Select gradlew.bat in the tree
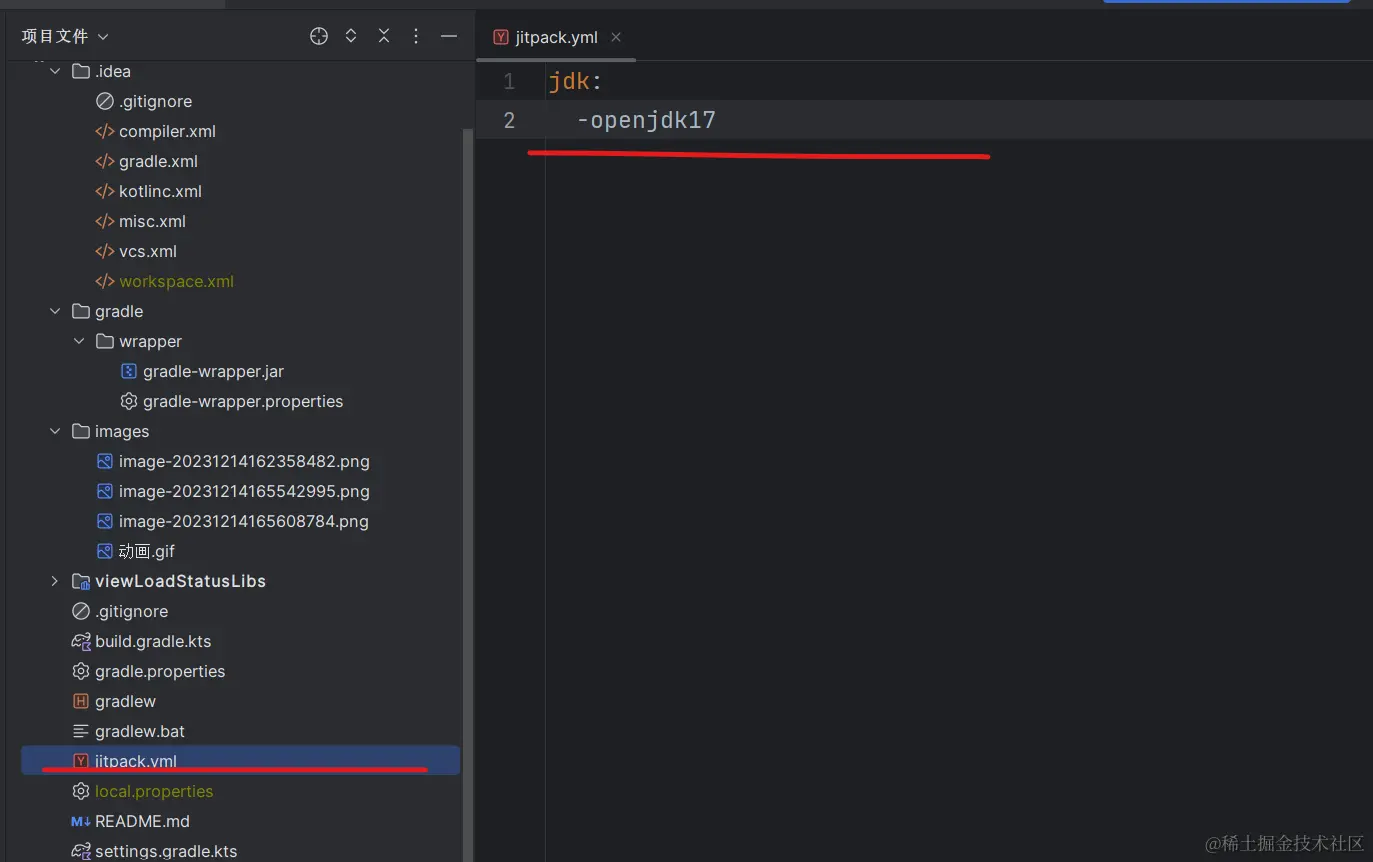This screenshot has width=1373, height=862. (x=140, y=731)
